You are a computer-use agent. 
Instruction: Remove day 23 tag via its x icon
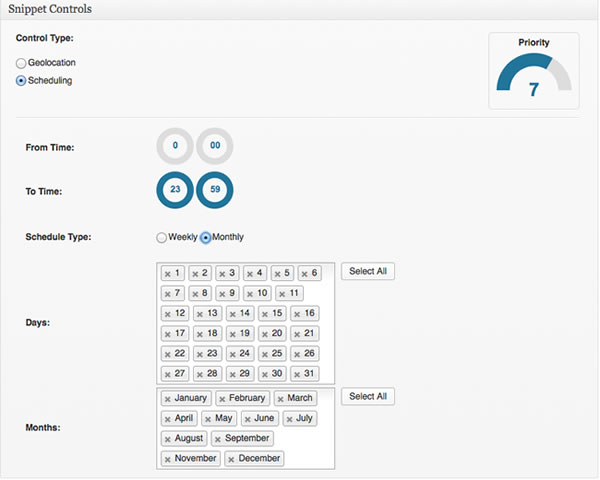click(200, 354)
